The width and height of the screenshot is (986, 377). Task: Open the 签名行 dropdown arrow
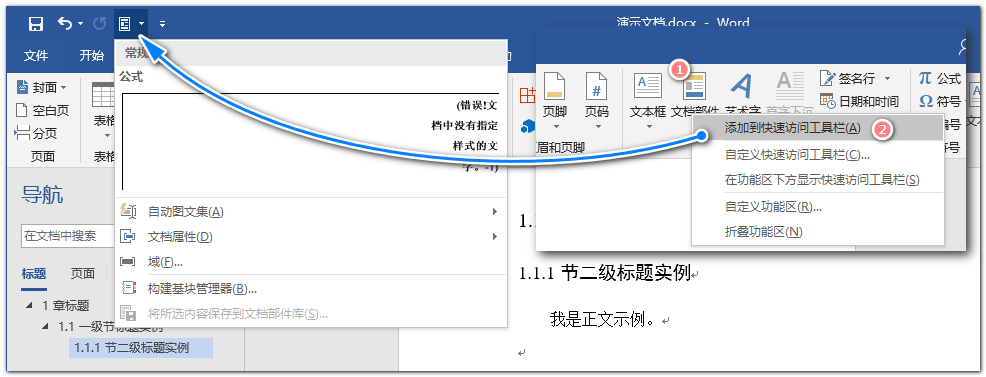point(887,79)
